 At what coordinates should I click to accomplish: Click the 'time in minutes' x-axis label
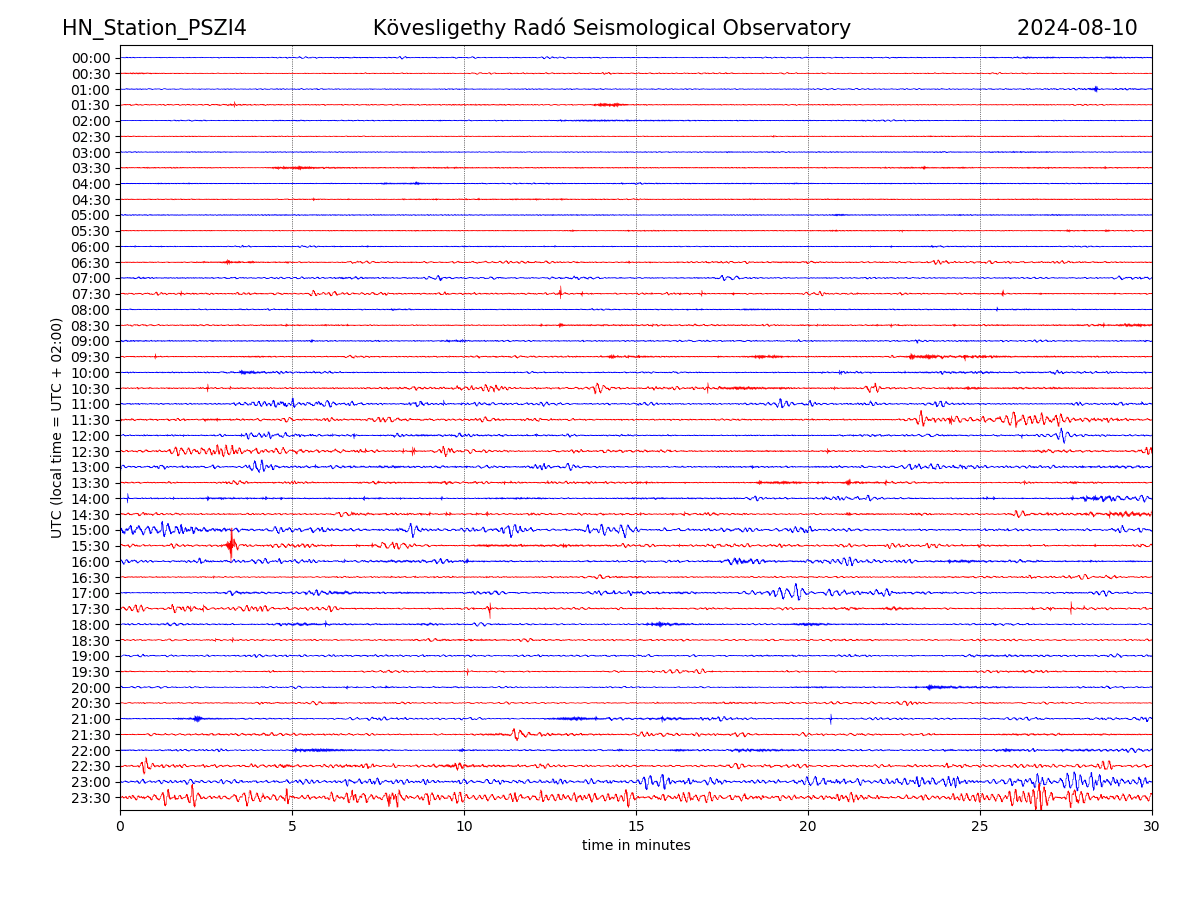click(x=636, y=846)
